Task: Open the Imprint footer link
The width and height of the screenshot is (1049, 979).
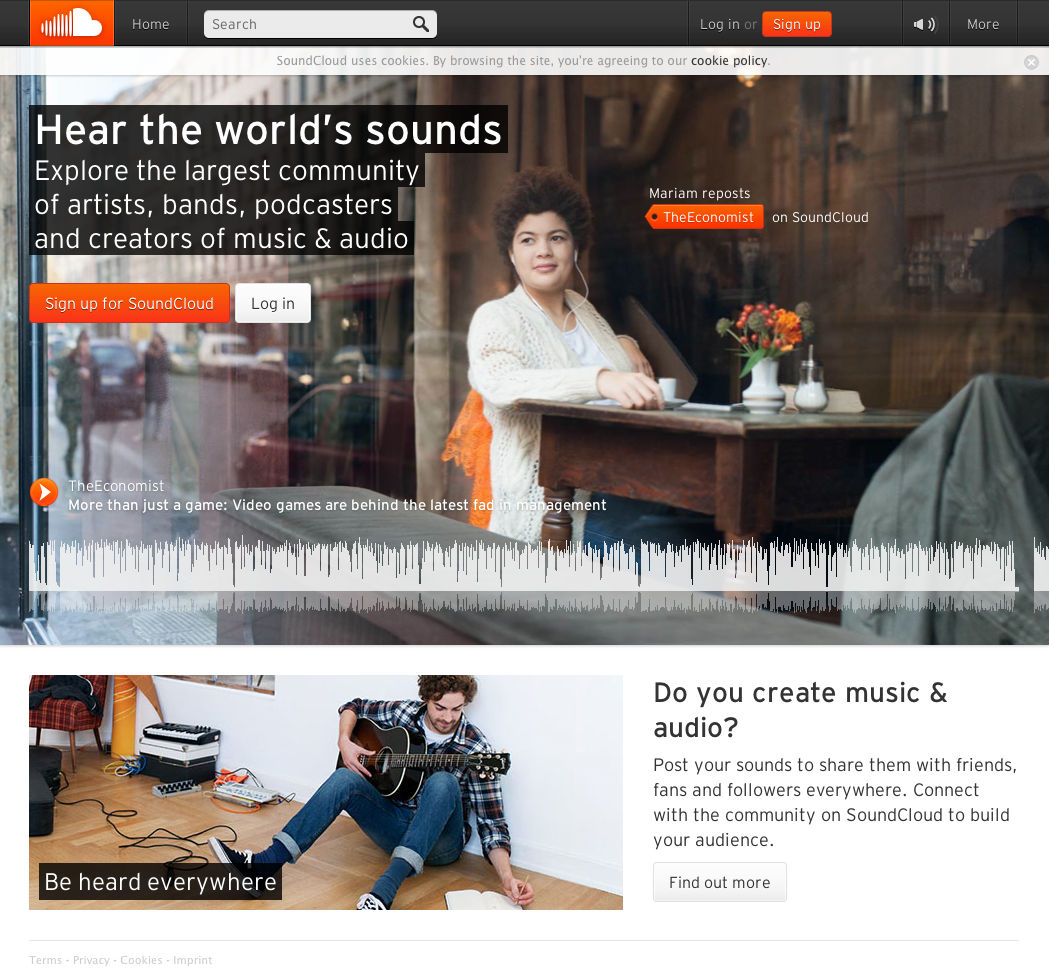Action: pos(192,960)
